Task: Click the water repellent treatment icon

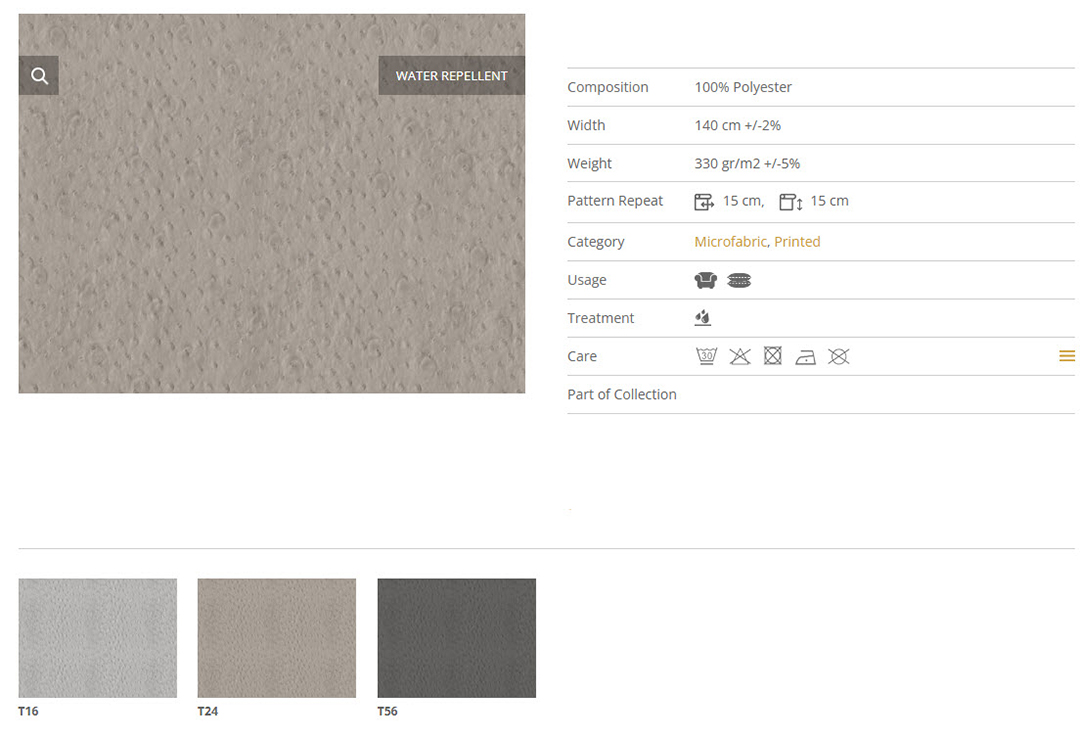Action: (x=703, y=318)
